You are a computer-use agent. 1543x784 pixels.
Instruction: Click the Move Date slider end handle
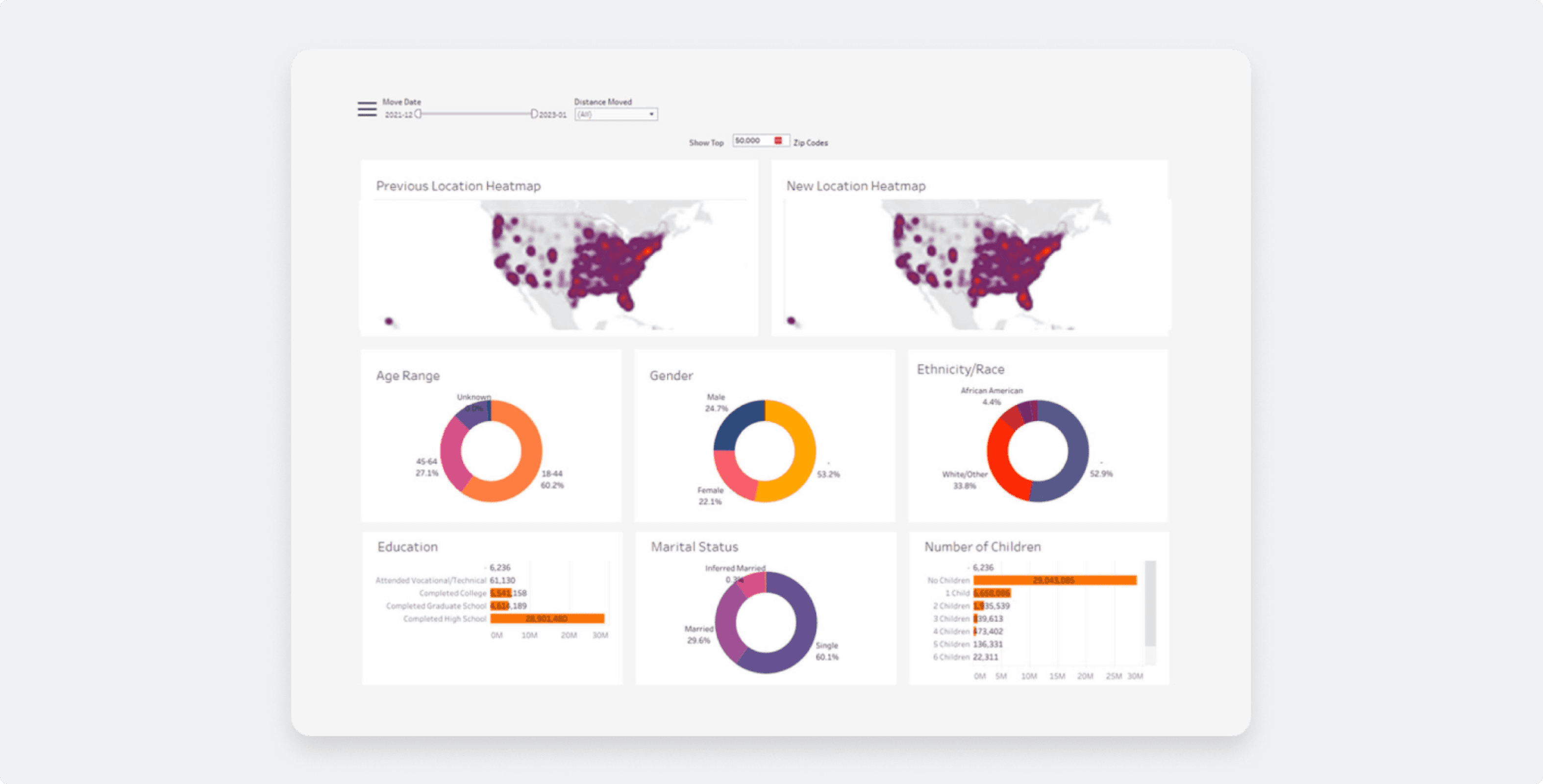click(534, 114)
